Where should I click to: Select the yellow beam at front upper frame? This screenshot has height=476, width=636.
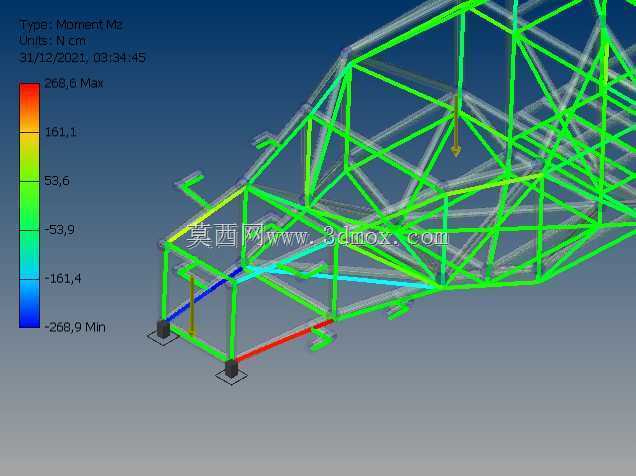point(205,214)
